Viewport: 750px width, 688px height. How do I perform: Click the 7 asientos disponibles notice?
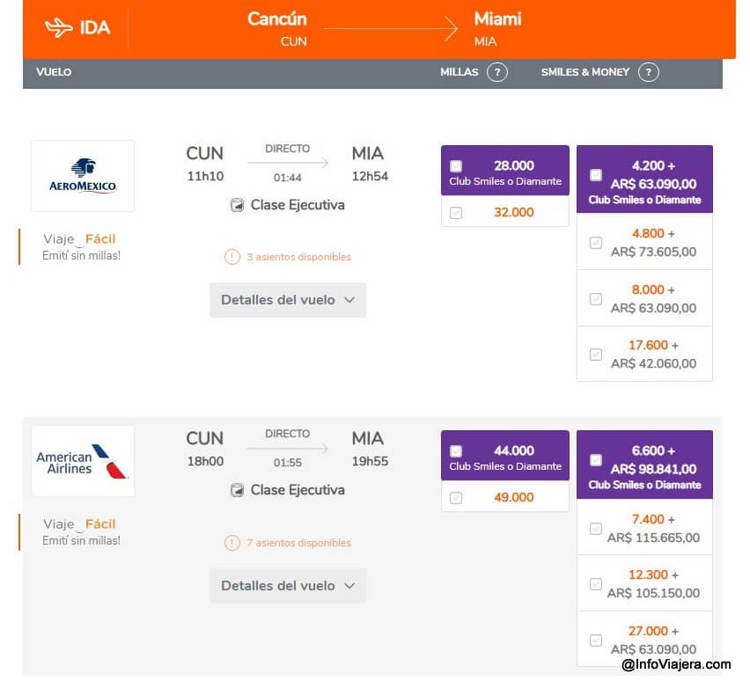[x=298, y=543]
